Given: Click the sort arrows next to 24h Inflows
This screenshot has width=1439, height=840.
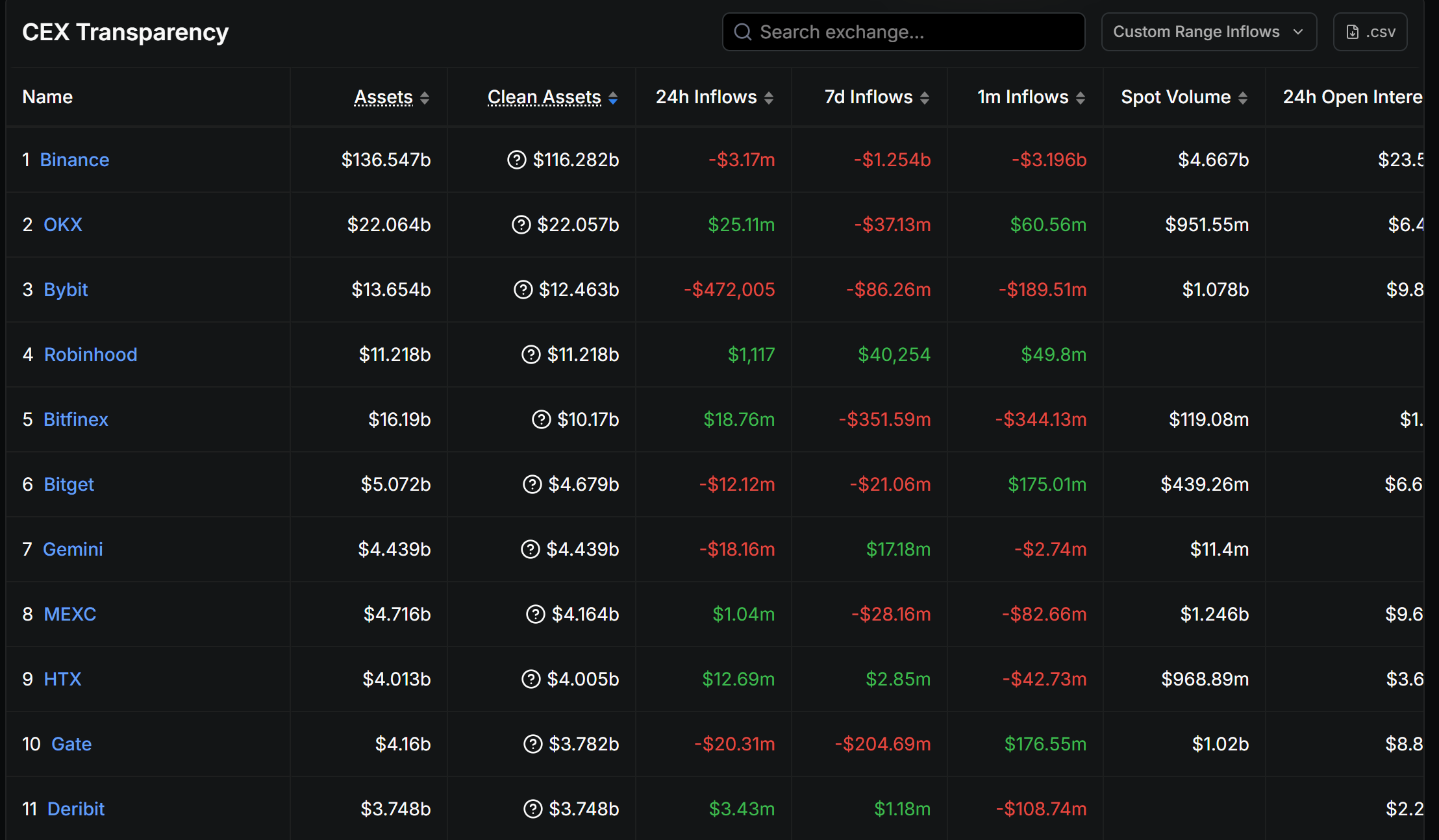Looking at the screenshot, I should pyautogui.click(x=769, y=98).
